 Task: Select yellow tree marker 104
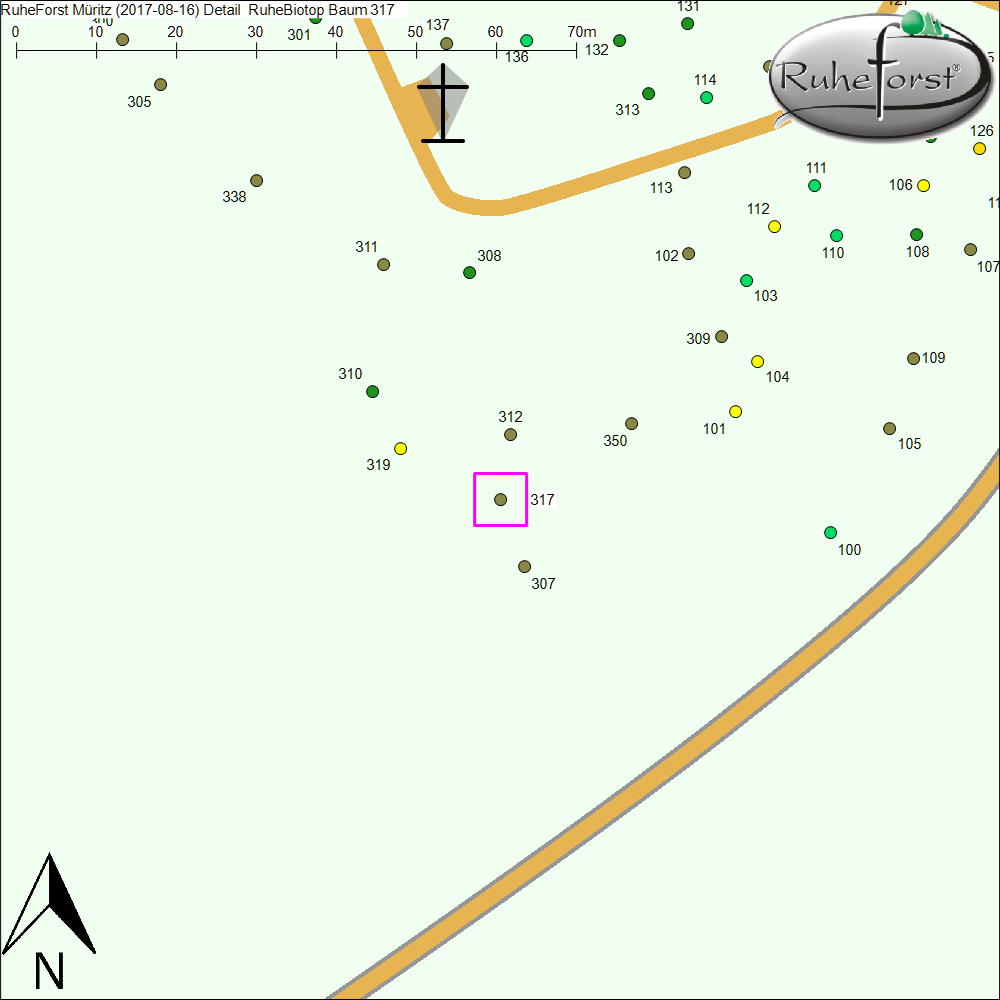coord(757,361)
